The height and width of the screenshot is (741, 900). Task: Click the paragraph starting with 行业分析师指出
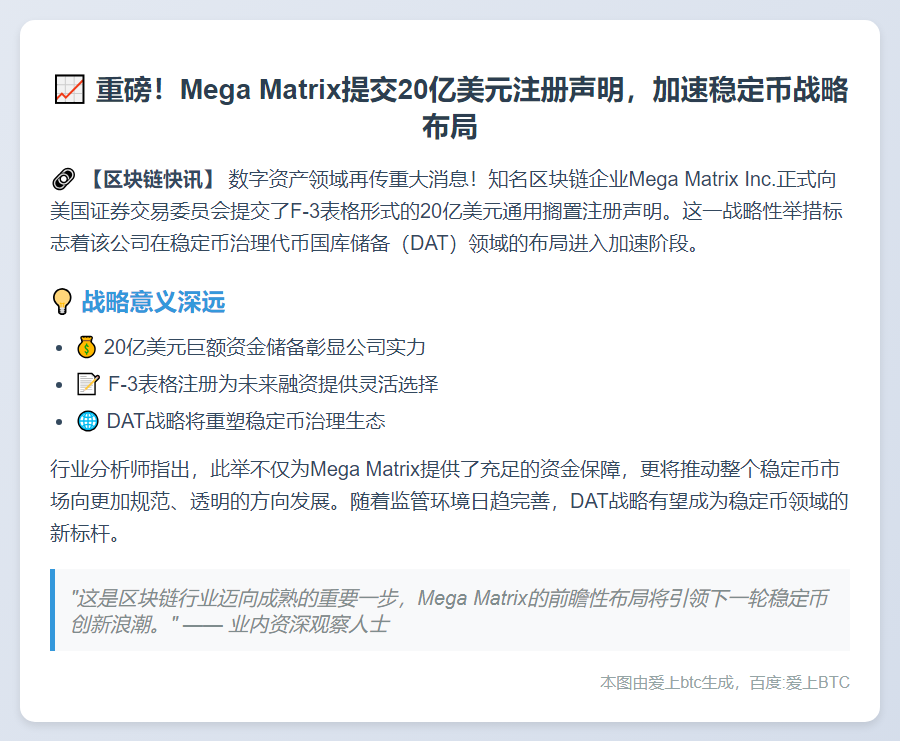[x=449, y=500]
